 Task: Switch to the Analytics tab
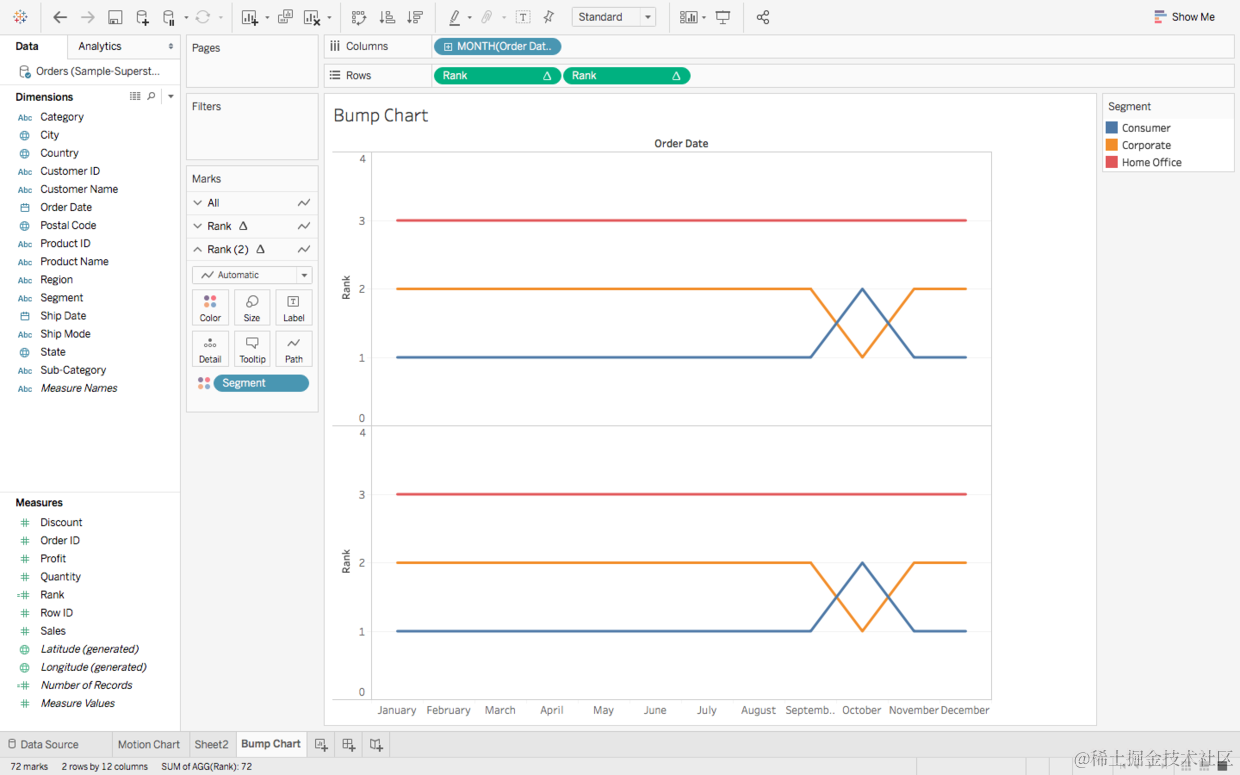(x=100, y=46)
